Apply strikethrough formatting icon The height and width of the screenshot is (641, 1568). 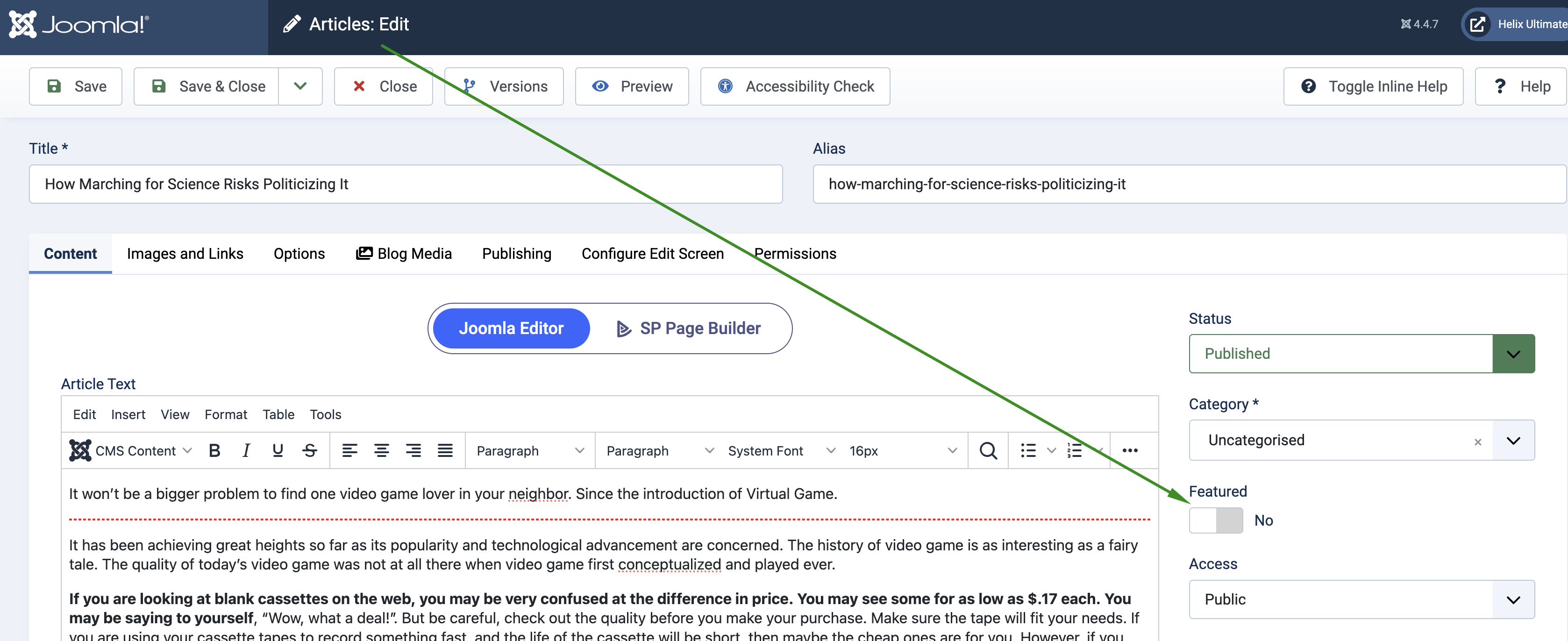310,450
